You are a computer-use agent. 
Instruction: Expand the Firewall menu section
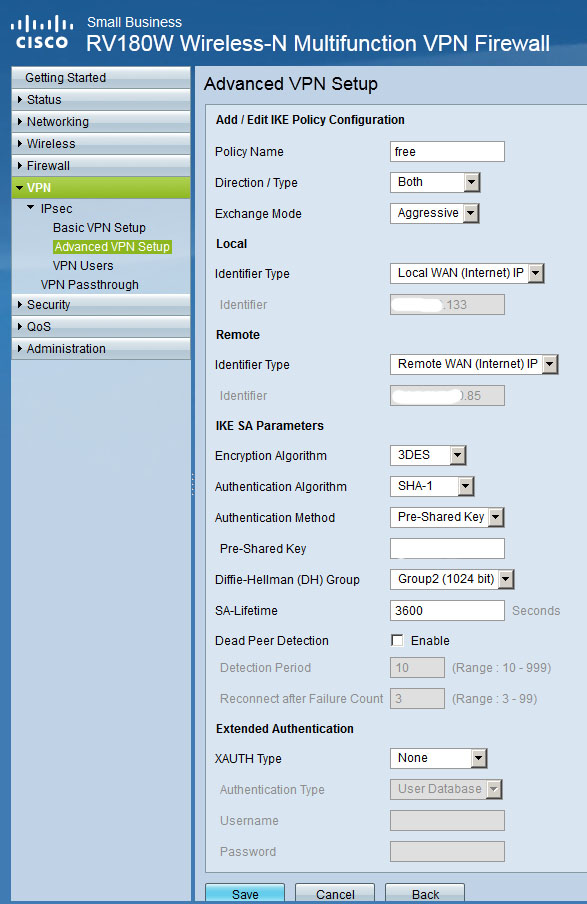point(100,165)
